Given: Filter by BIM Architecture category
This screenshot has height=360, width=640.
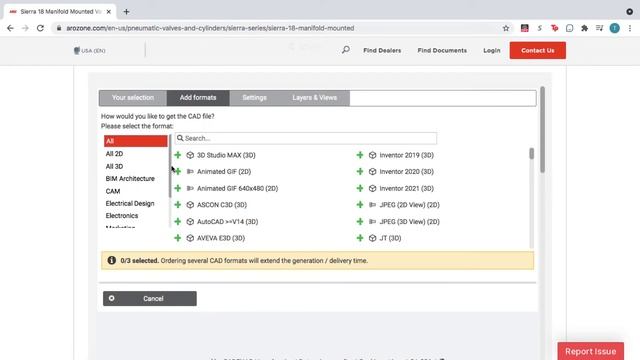Looking at the screenshot, I should [x=130, y=179].
